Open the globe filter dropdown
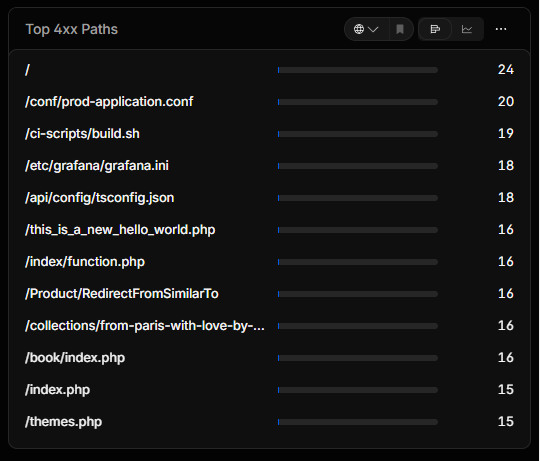 (x=366, y=29)
